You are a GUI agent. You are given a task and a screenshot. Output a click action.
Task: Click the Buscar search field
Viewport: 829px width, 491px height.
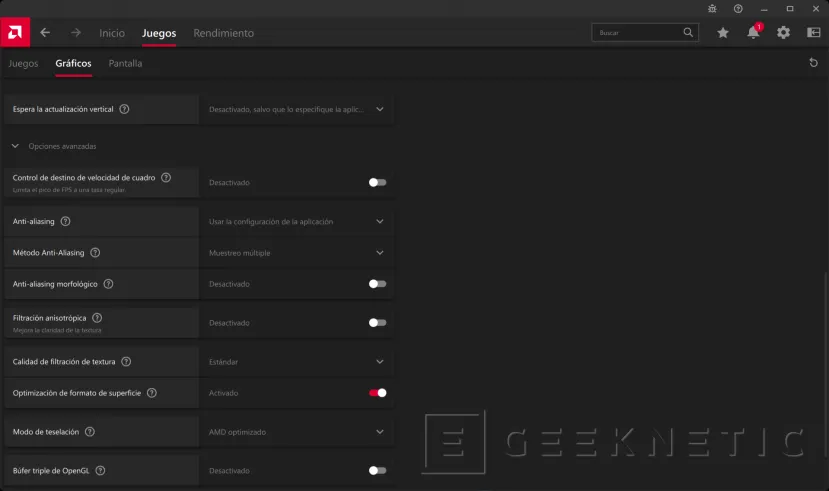(638, 33)
